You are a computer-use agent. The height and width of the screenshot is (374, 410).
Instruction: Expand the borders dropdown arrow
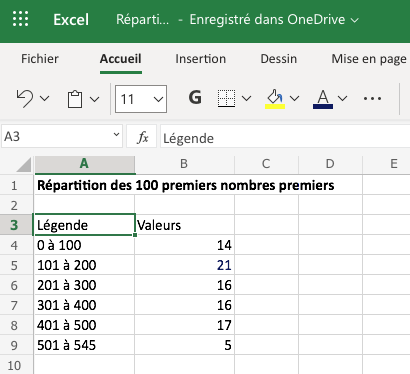pos(246,98)
